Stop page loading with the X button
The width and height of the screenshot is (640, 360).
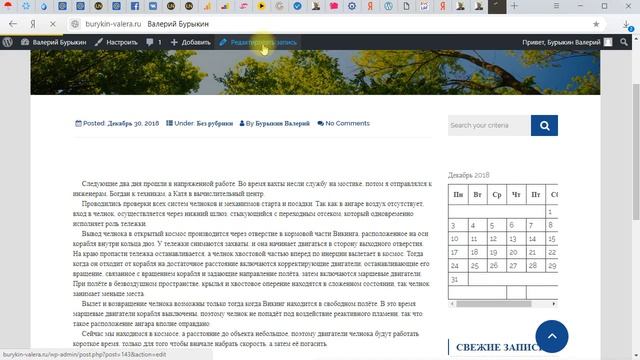click(x=53, y=24)
